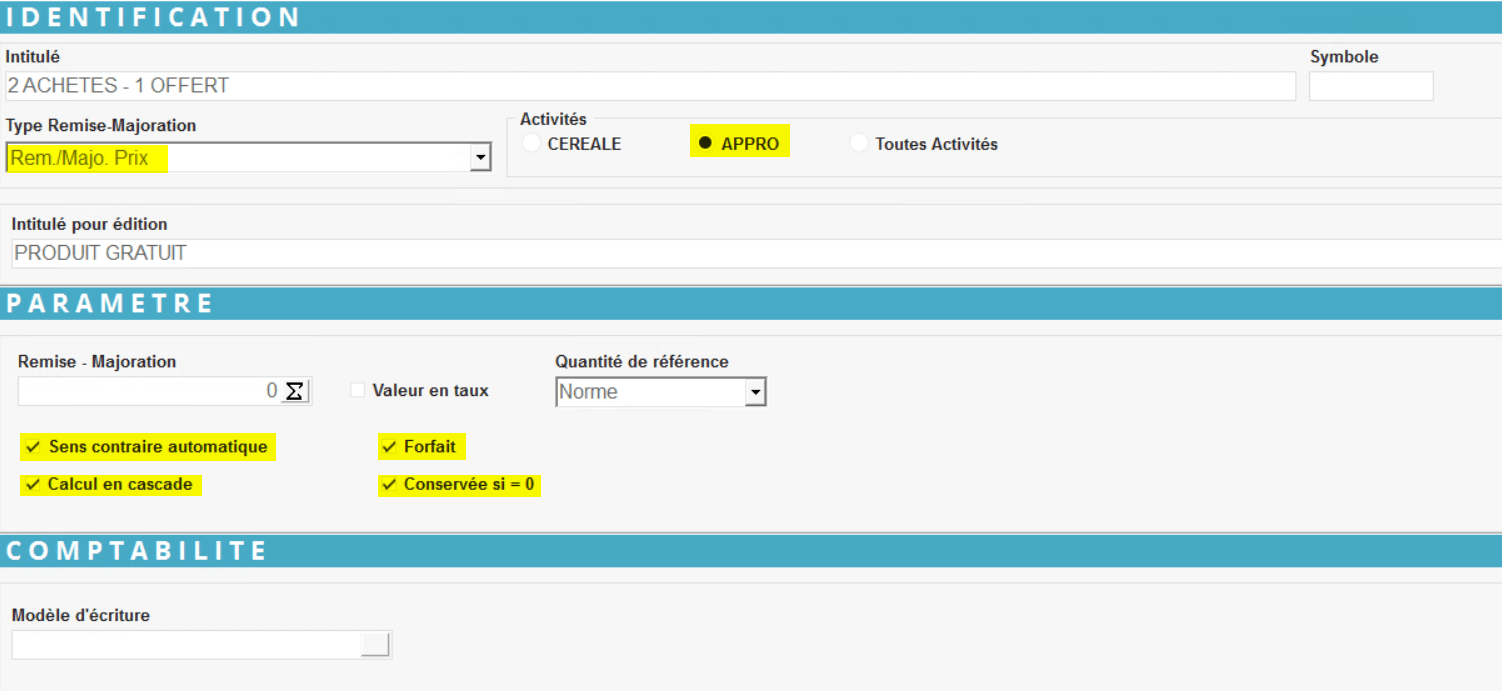Viewport: 1502px width, 691px height.
Task: Toggle the Forfait checkbox
Action: click(389, 447)
